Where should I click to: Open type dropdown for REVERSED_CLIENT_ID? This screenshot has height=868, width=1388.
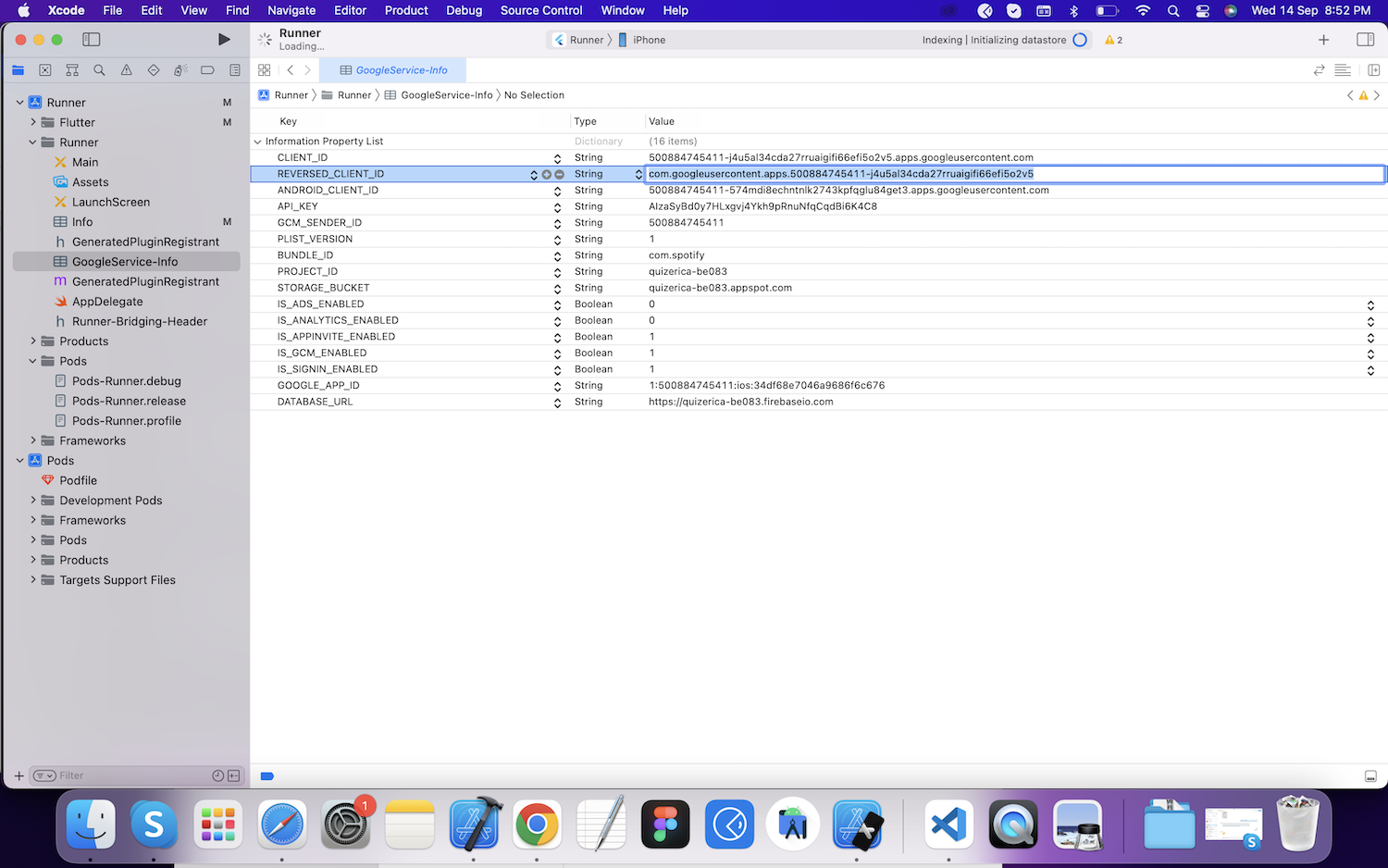(638, 174)
